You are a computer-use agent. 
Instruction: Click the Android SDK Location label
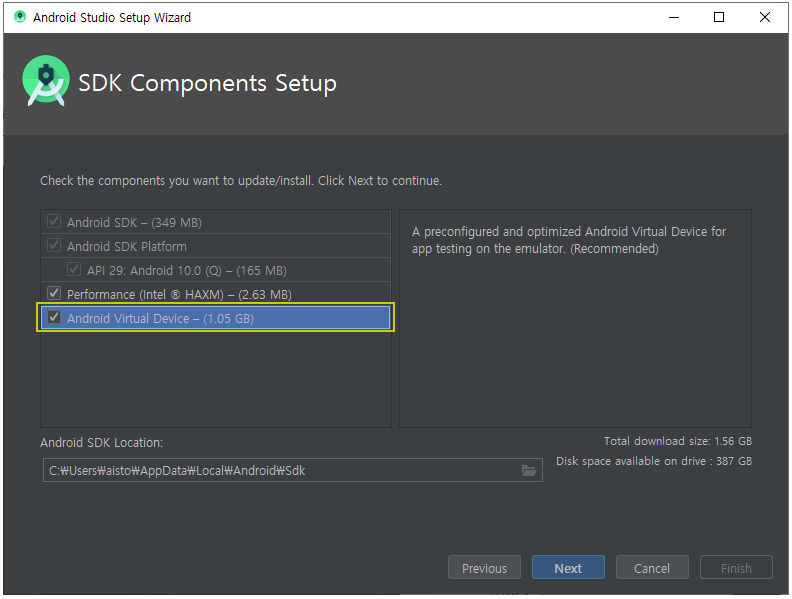point(102,442)
